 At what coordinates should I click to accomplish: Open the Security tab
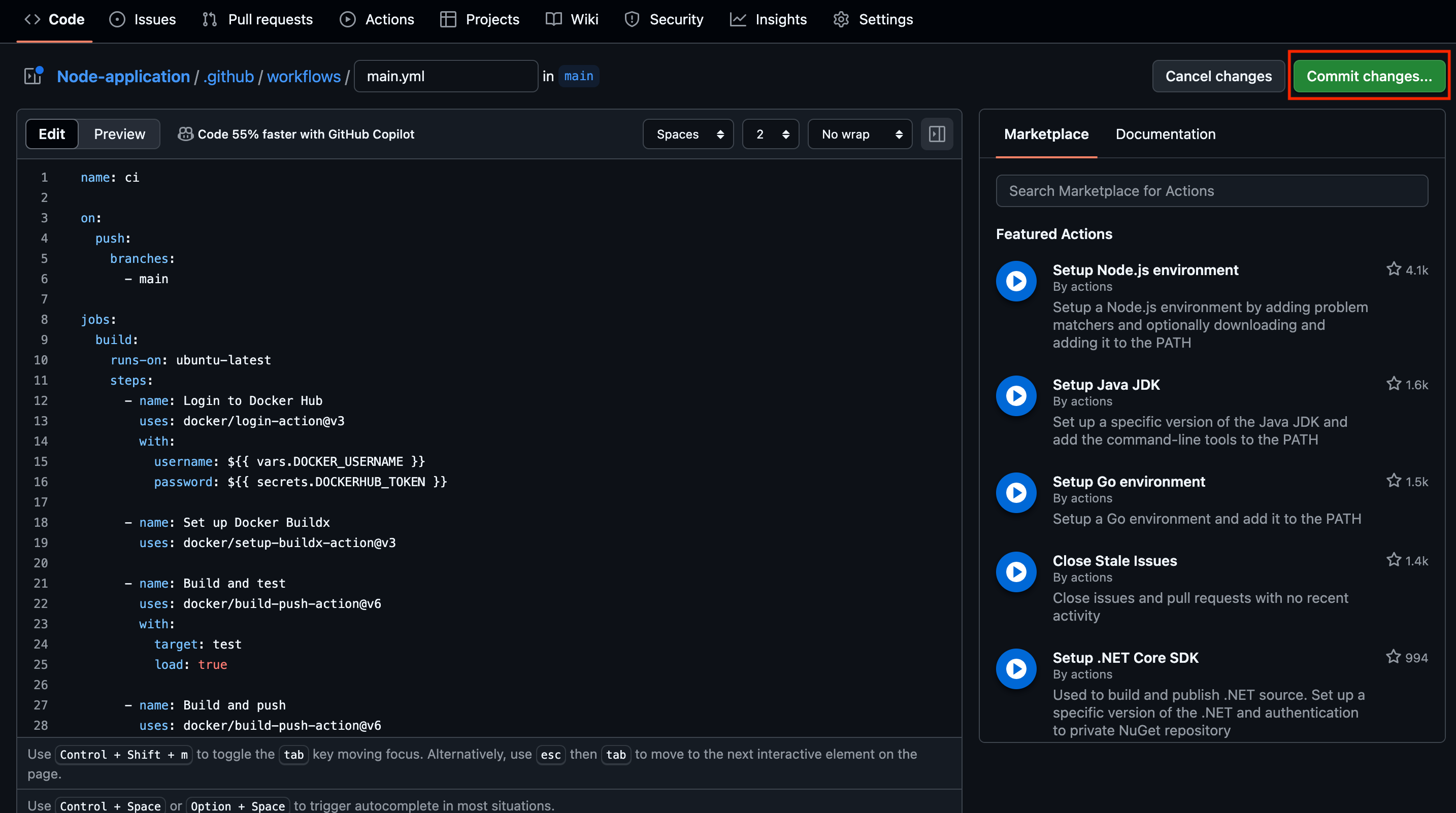pos(664,19)
